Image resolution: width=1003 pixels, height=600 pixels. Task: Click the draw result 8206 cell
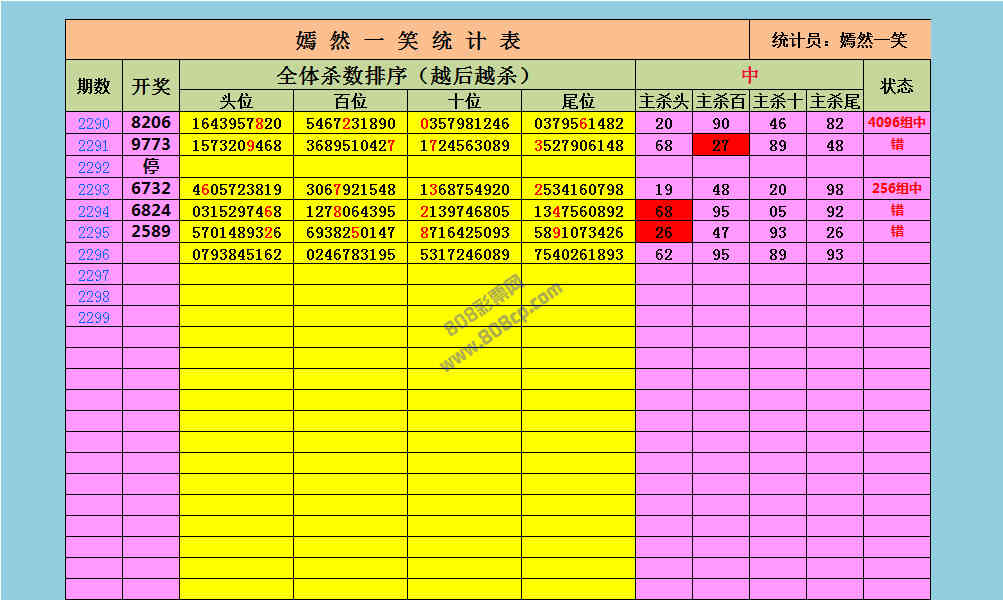click(151, 123)
